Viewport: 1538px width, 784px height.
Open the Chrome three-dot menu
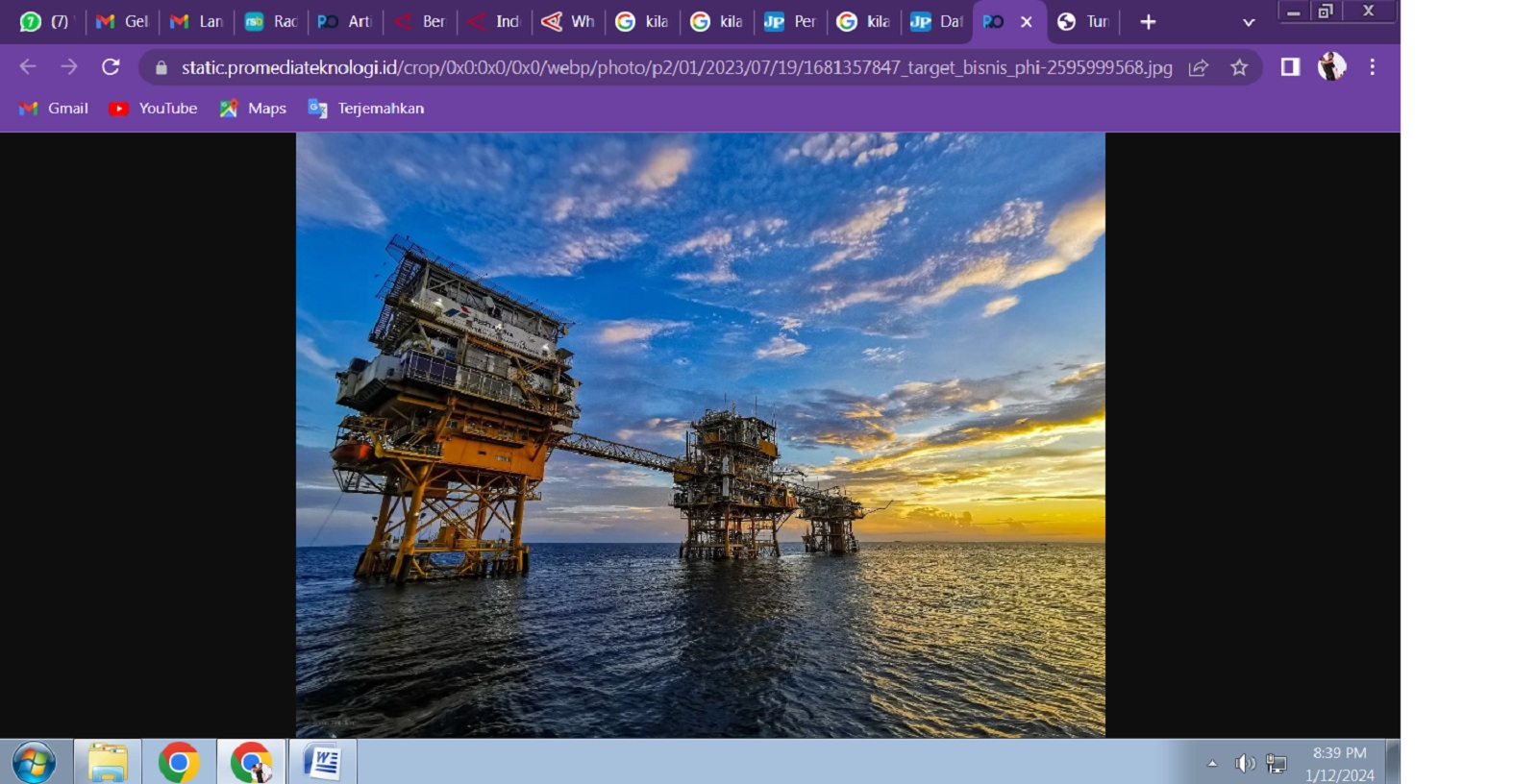[x=1373, y=67]
